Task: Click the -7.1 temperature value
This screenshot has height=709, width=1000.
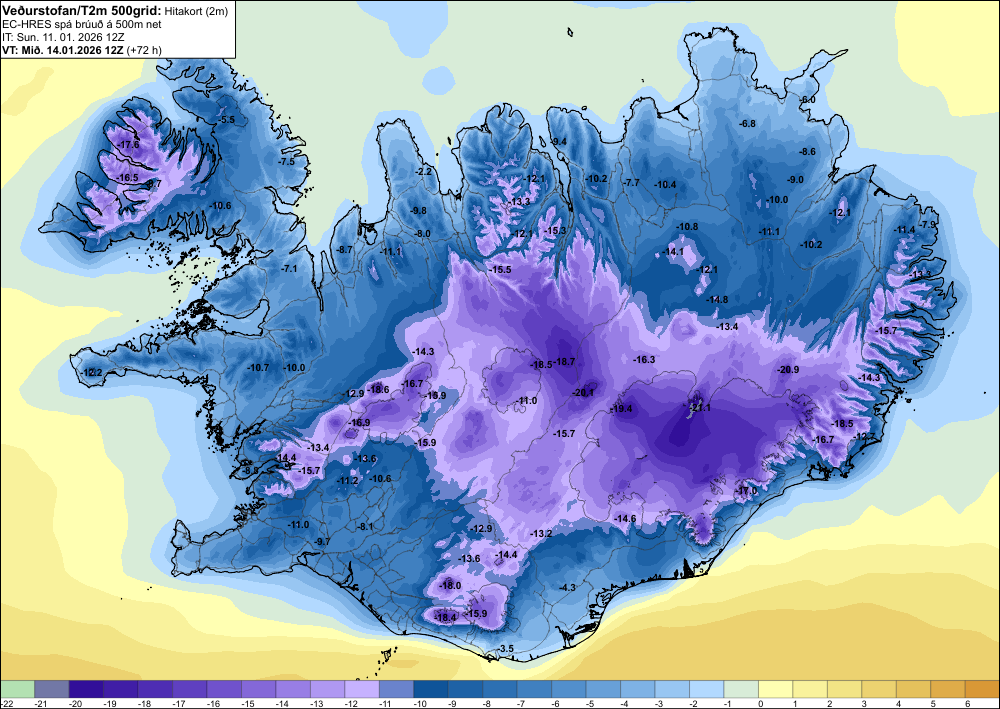Action: (x=290, y=268)
